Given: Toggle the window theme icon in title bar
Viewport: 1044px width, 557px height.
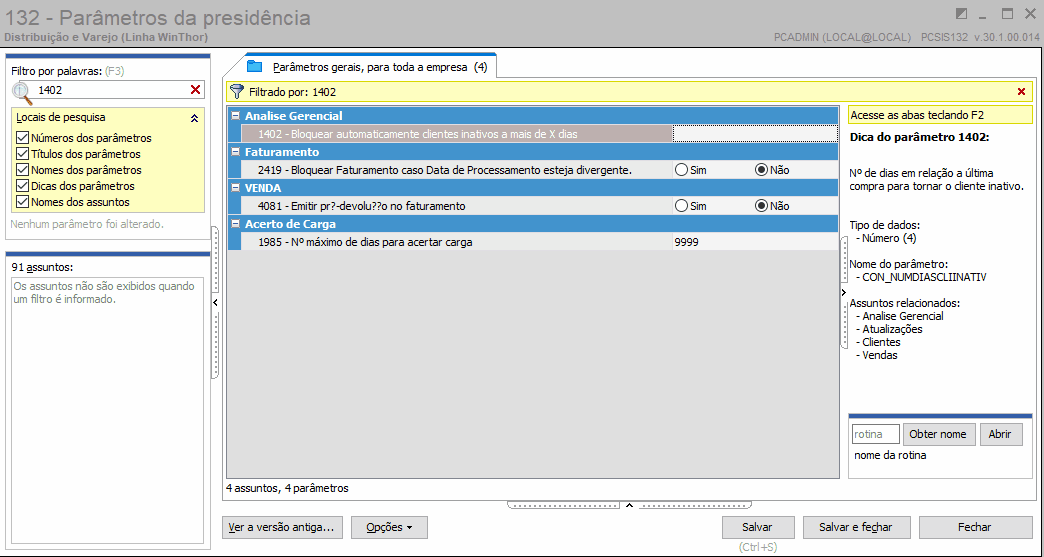Looking at the screenshot, I should pos(961,14).
